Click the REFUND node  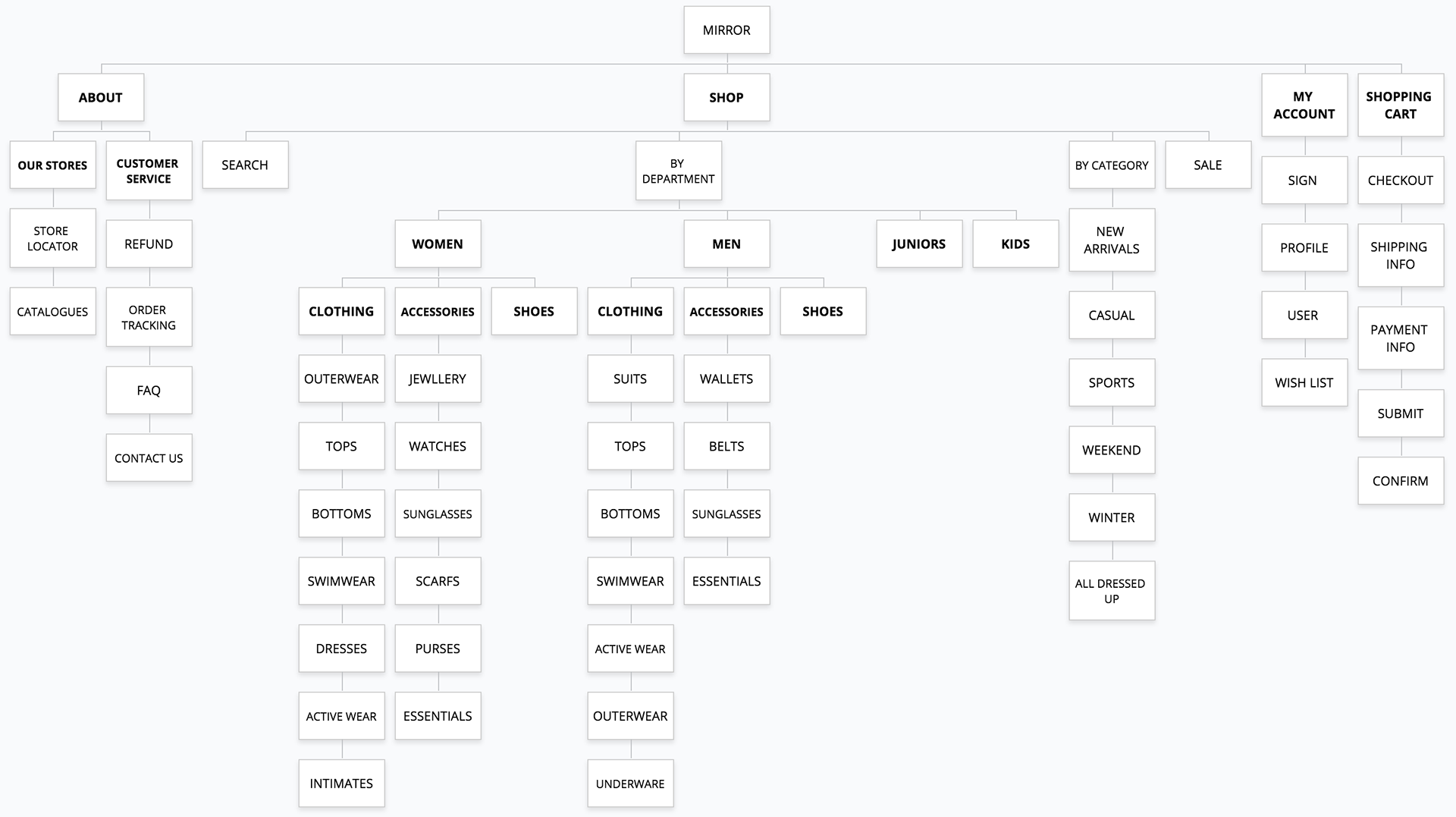[x=149, y=244]
